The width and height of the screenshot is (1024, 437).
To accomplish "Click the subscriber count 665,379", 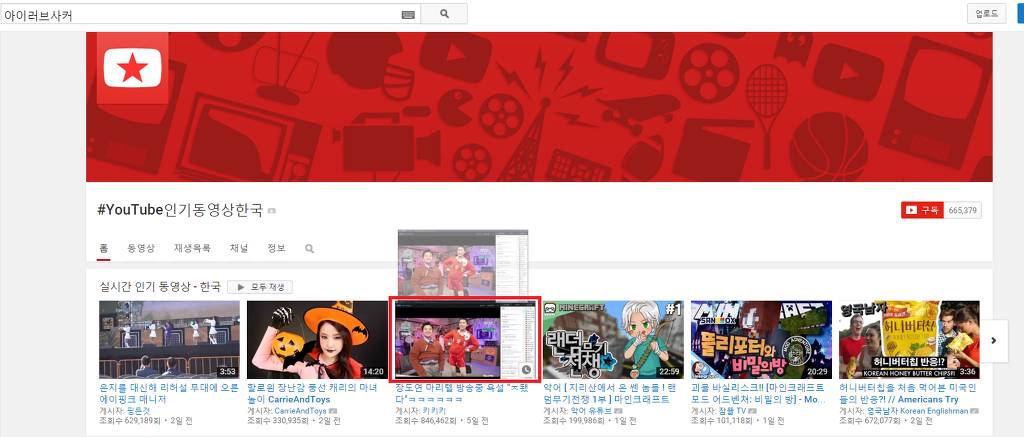I will point(963,210).
